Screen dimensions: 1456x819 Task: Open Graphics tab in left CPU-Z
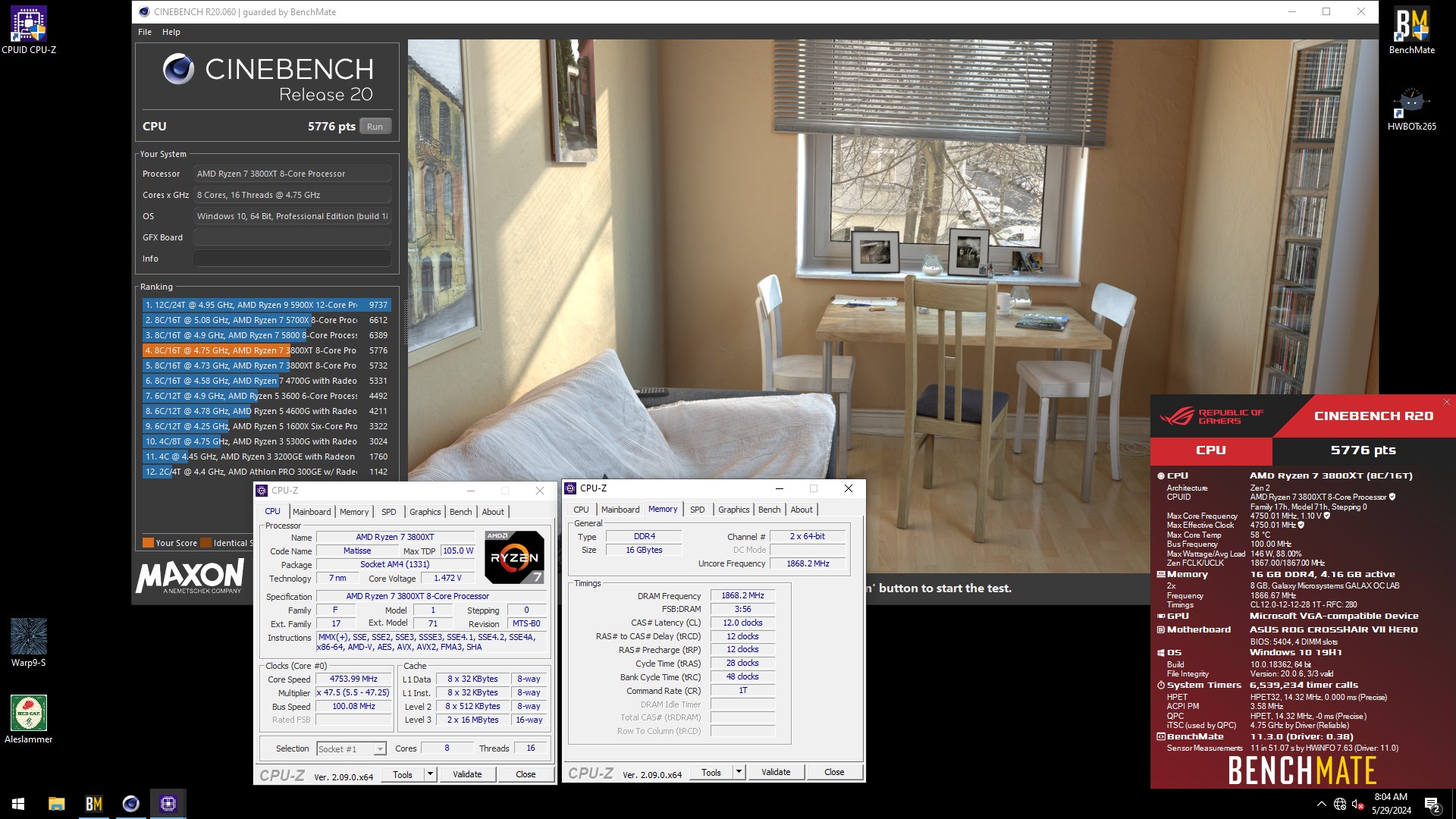[425, 512]
